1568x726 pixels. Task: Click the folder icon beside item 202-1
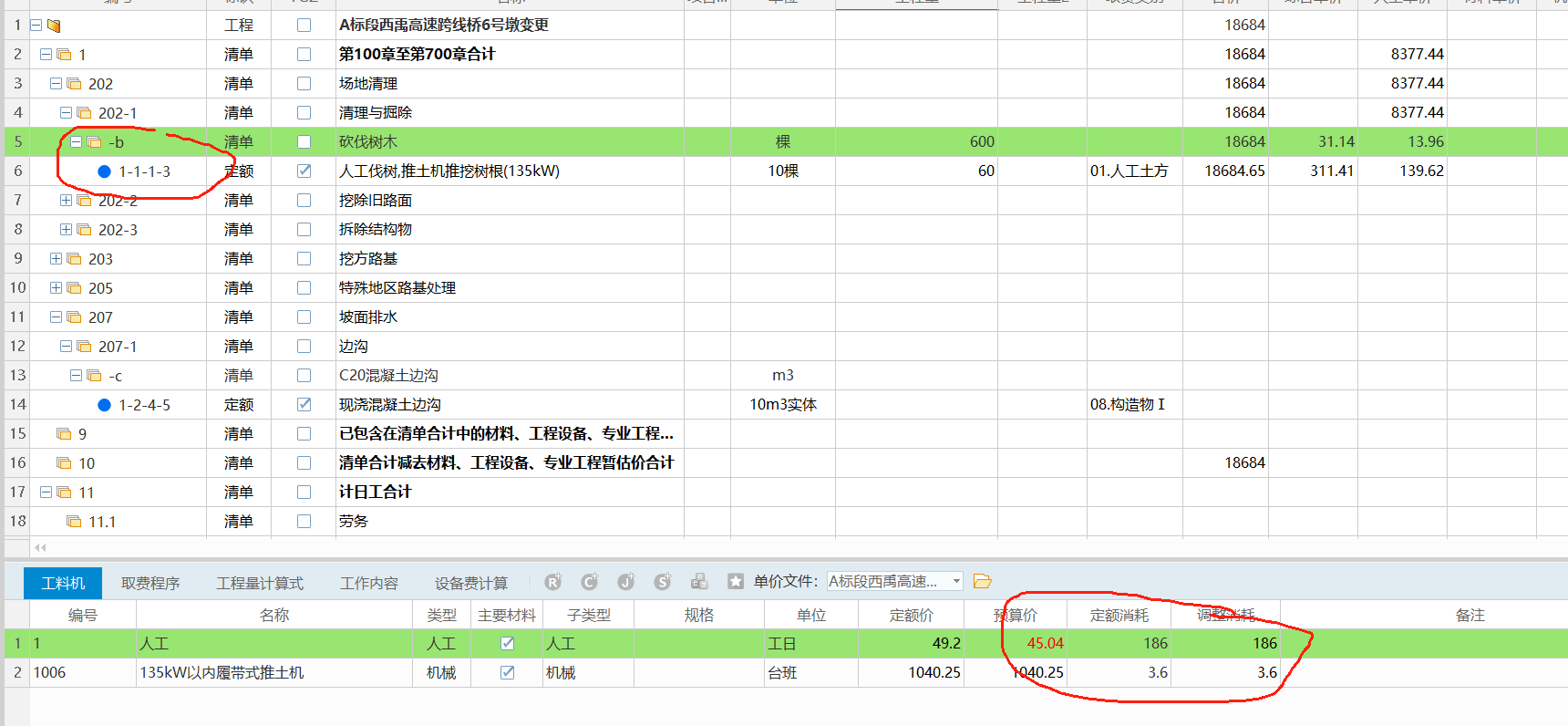point(84,113)
